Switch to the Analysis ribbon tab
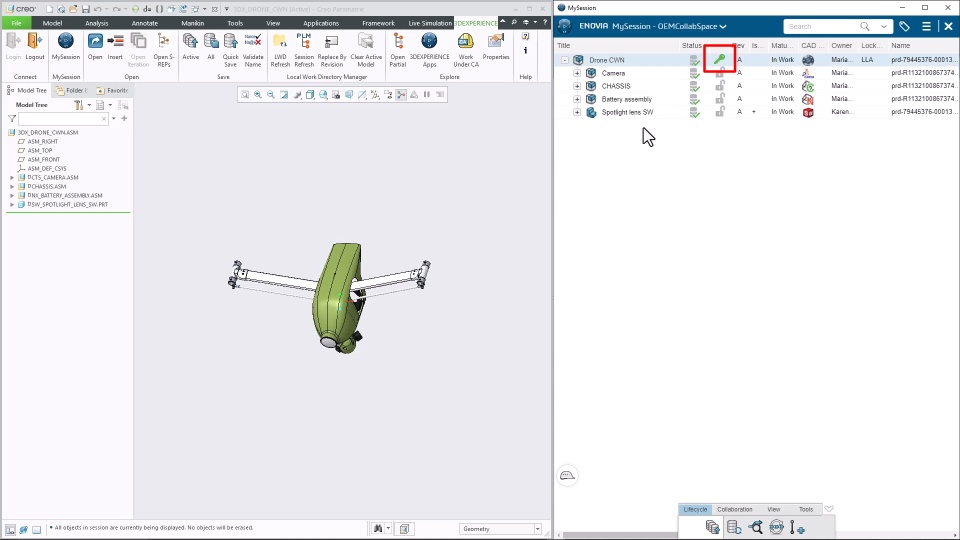This screenshot has width=960, height=540. [97, 23]
